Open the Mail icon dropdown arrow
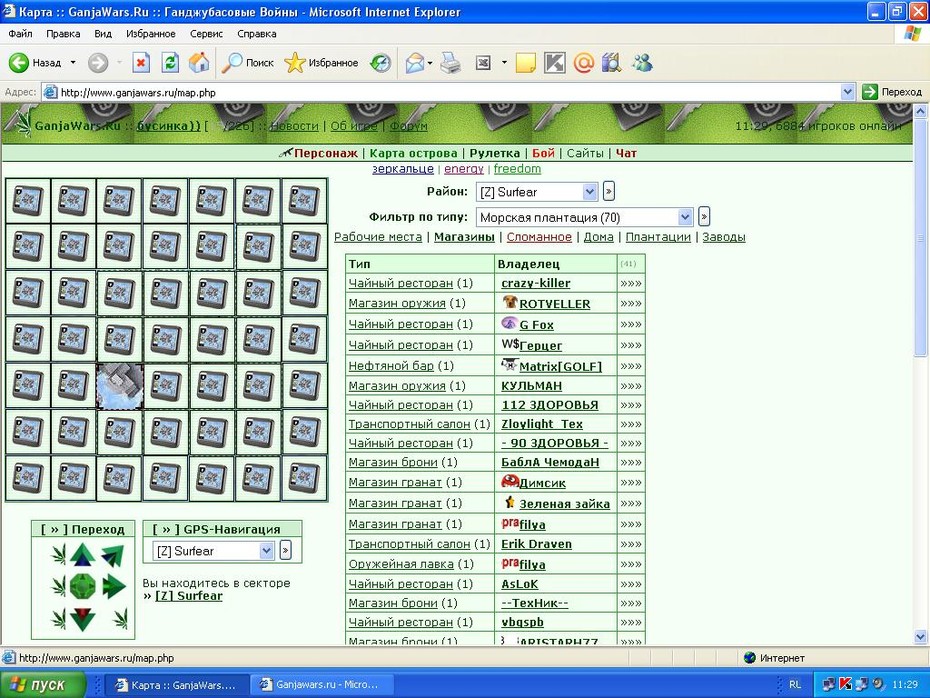Image resolution: width=930 pixels, height=698 pixels. point(430,63)
